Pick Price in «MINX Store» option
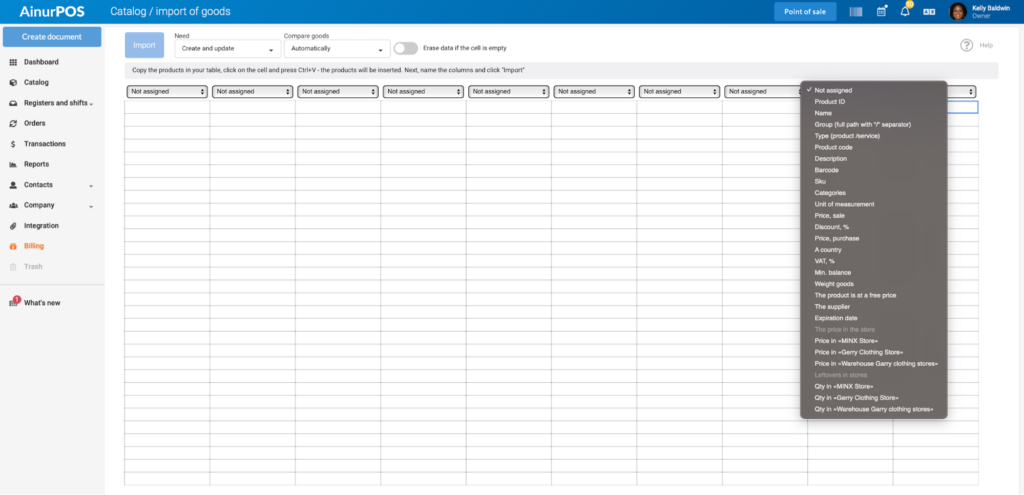 pyautogui.click(x=874, y=341)
